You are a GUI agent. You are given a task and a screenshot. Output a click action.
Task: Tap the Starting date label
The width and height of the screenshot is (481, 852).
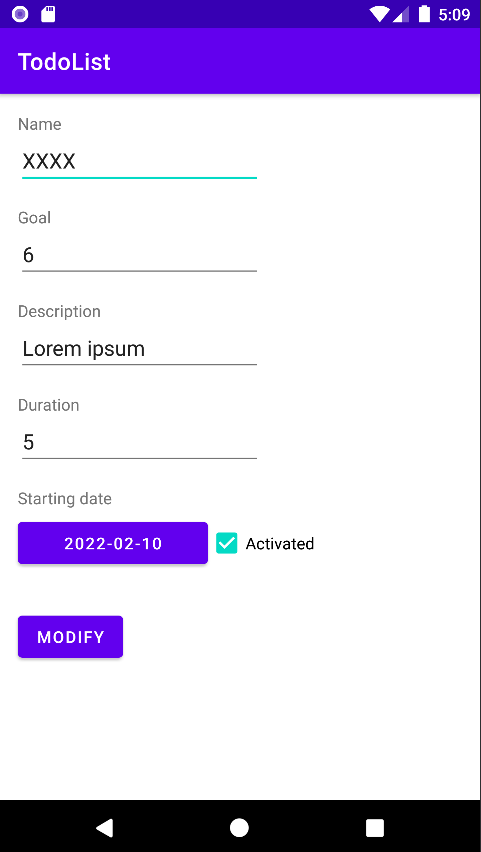65,499
